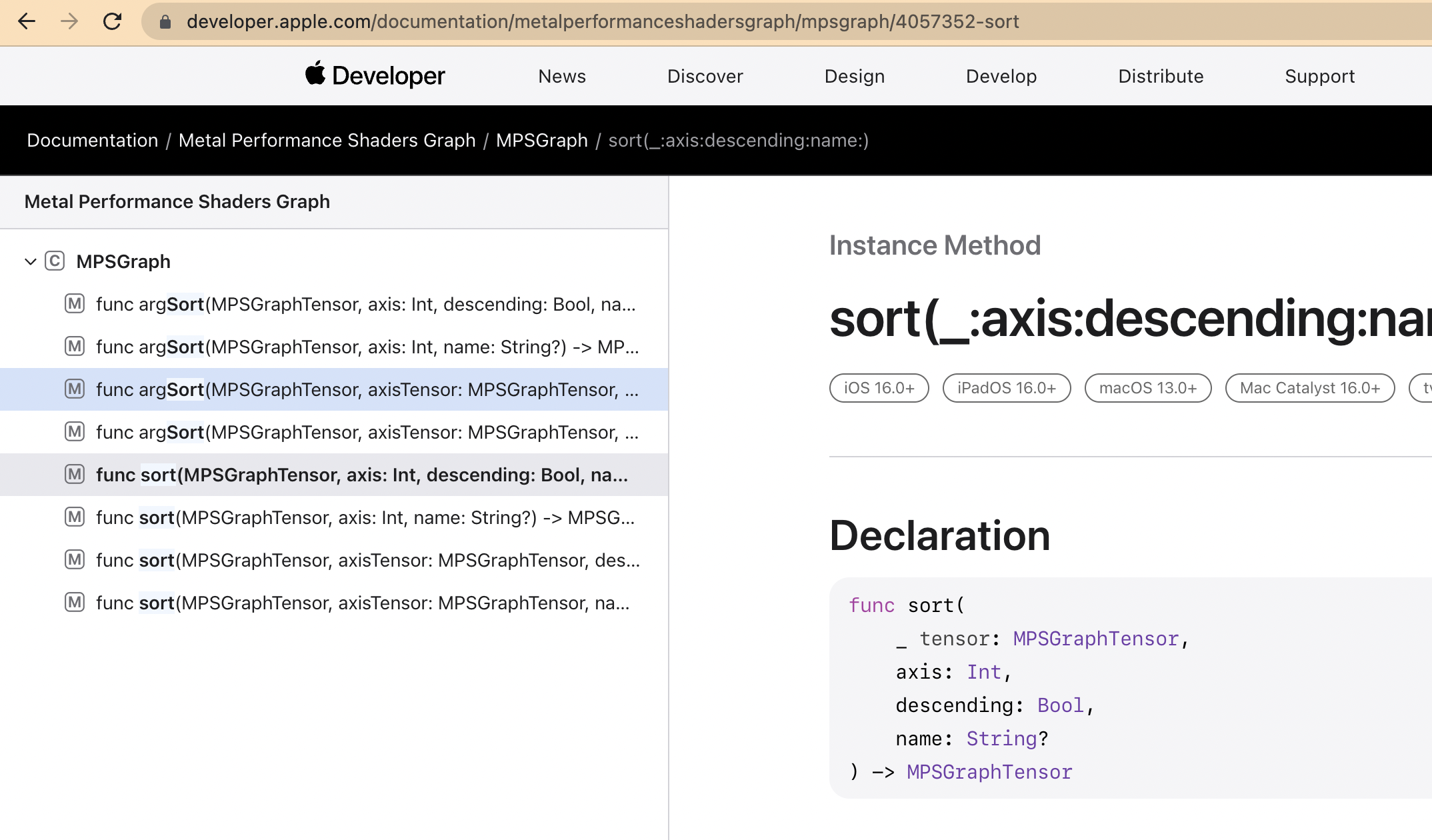Screen dimensions: 1432x840
Task: Select the News navigation item
Action: (561, 76)
